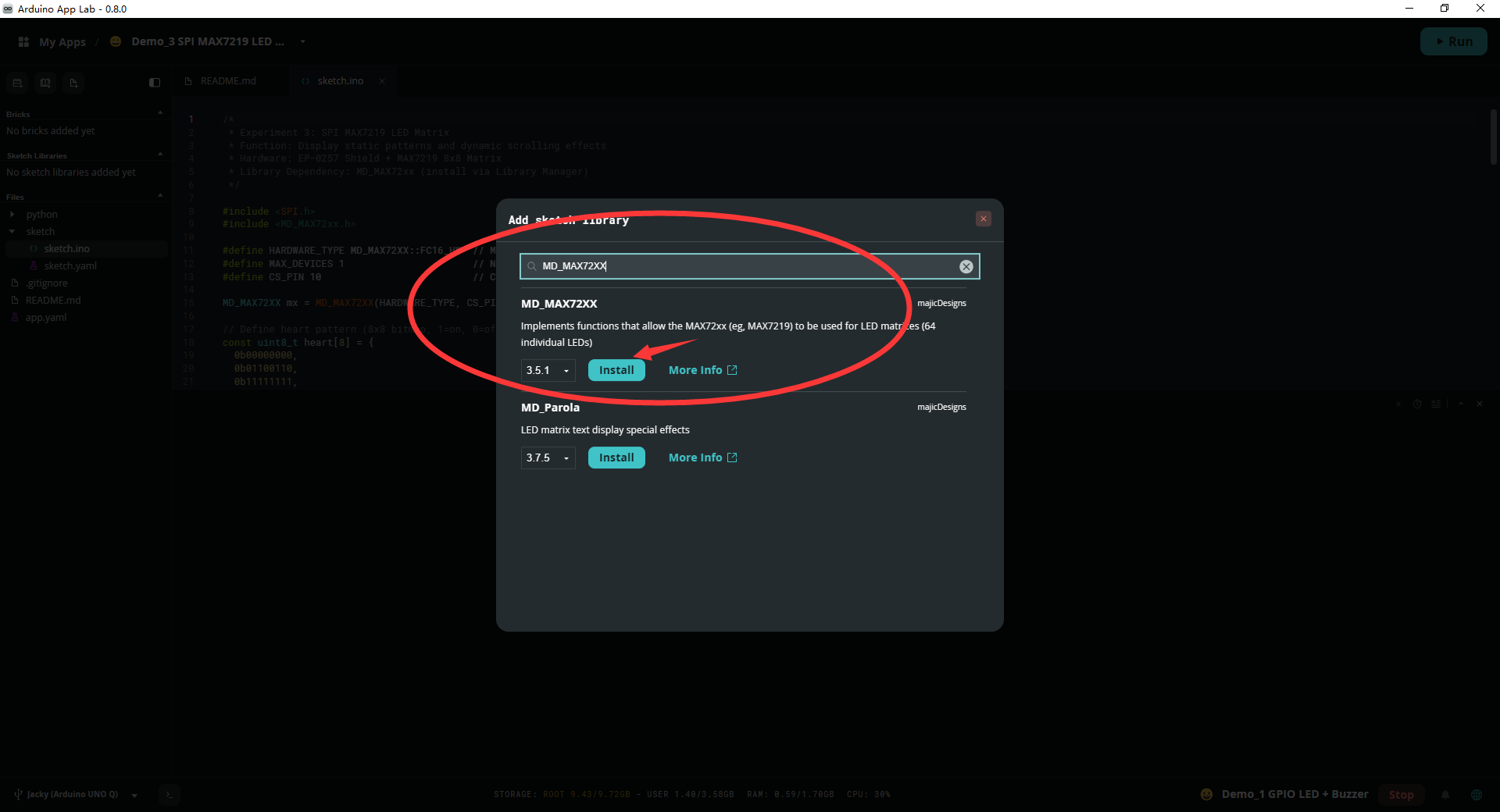Close the sketch.ino tab
This screenshot has width=1500, height=812.
pyautogui.click(x=382, y=81)
